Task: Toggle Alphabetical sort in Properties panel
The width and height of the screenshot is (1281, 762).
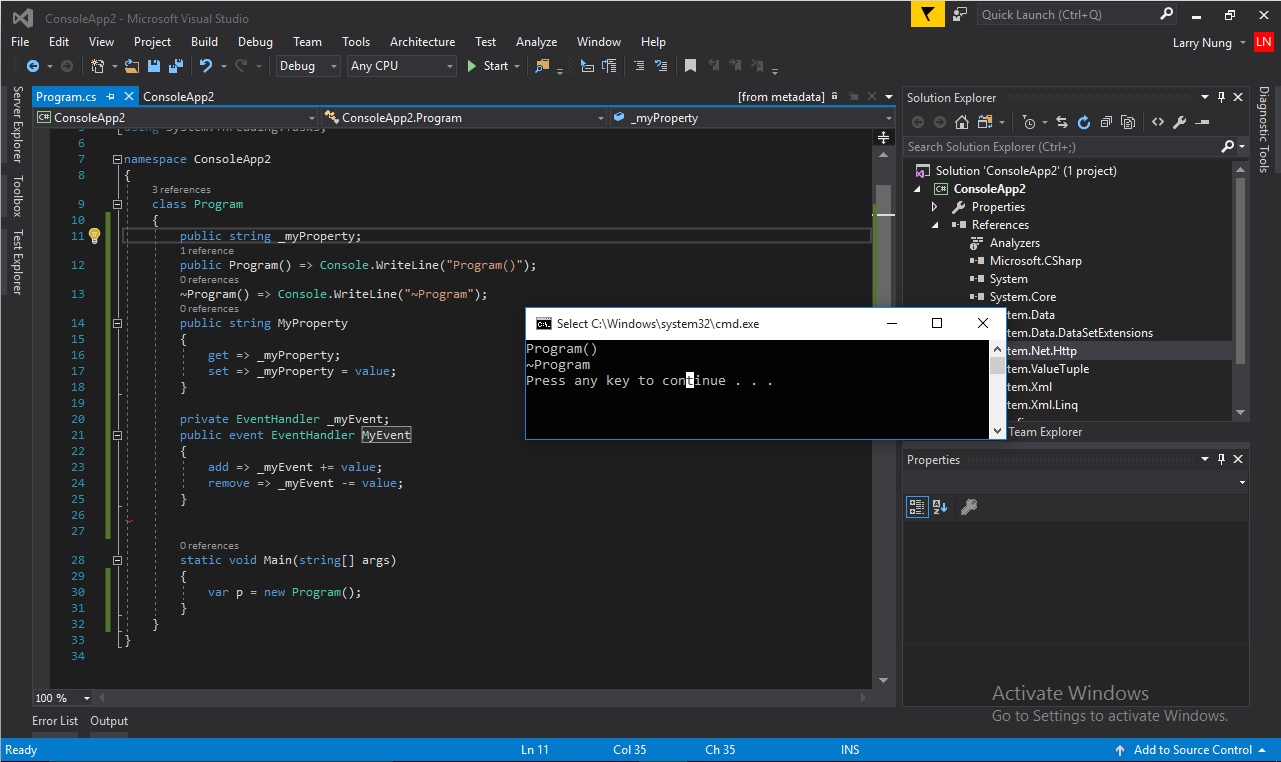Action: 940,507
